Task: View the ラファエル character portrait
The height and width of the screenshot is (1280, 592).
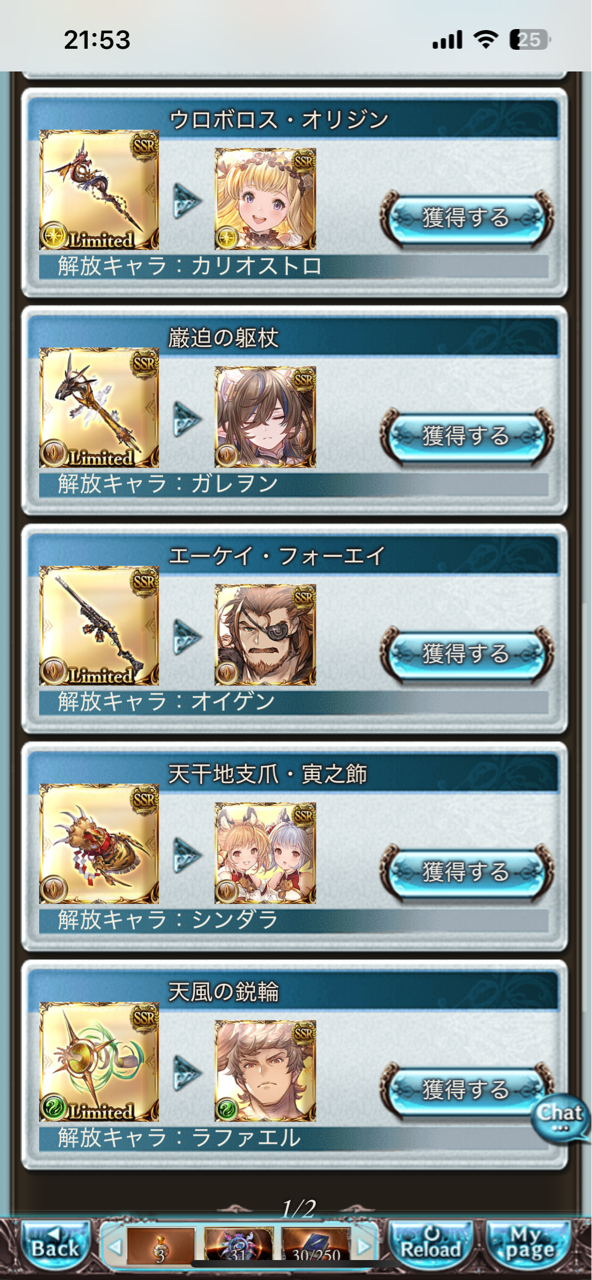Action: 265,1071
